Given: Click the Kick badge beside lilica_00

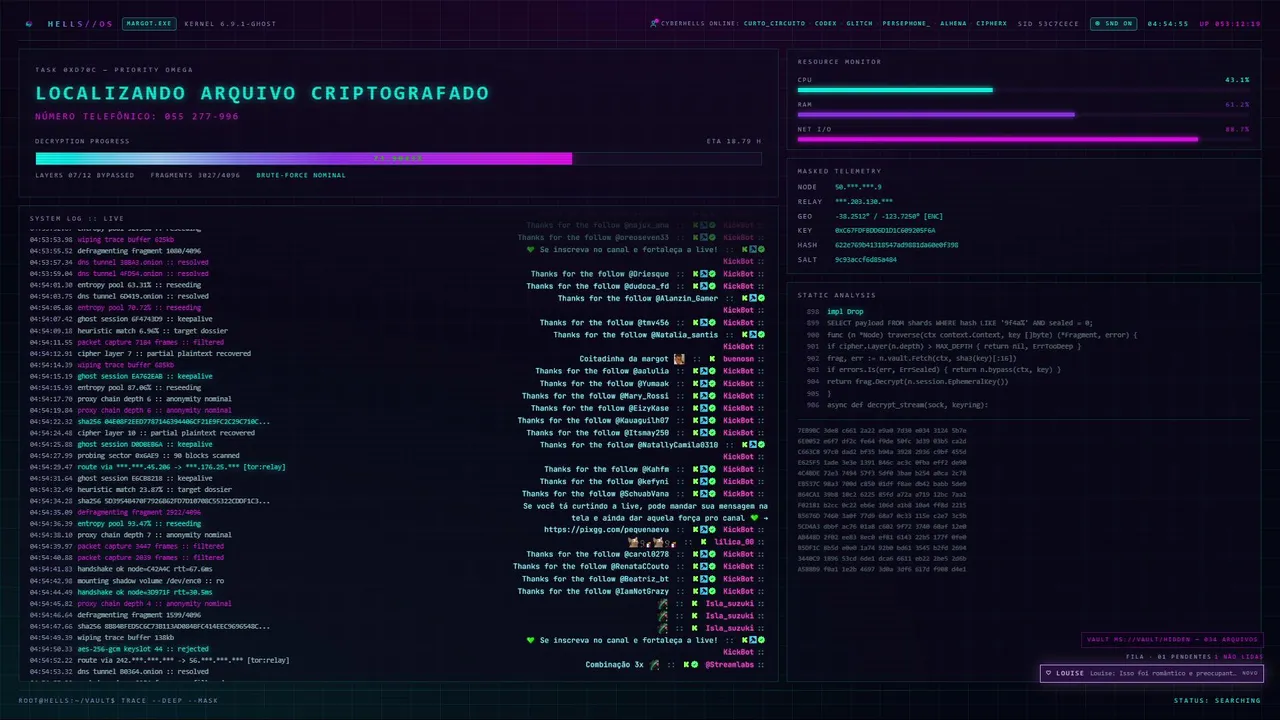Looking at the screenshot, I should point(704,541).
